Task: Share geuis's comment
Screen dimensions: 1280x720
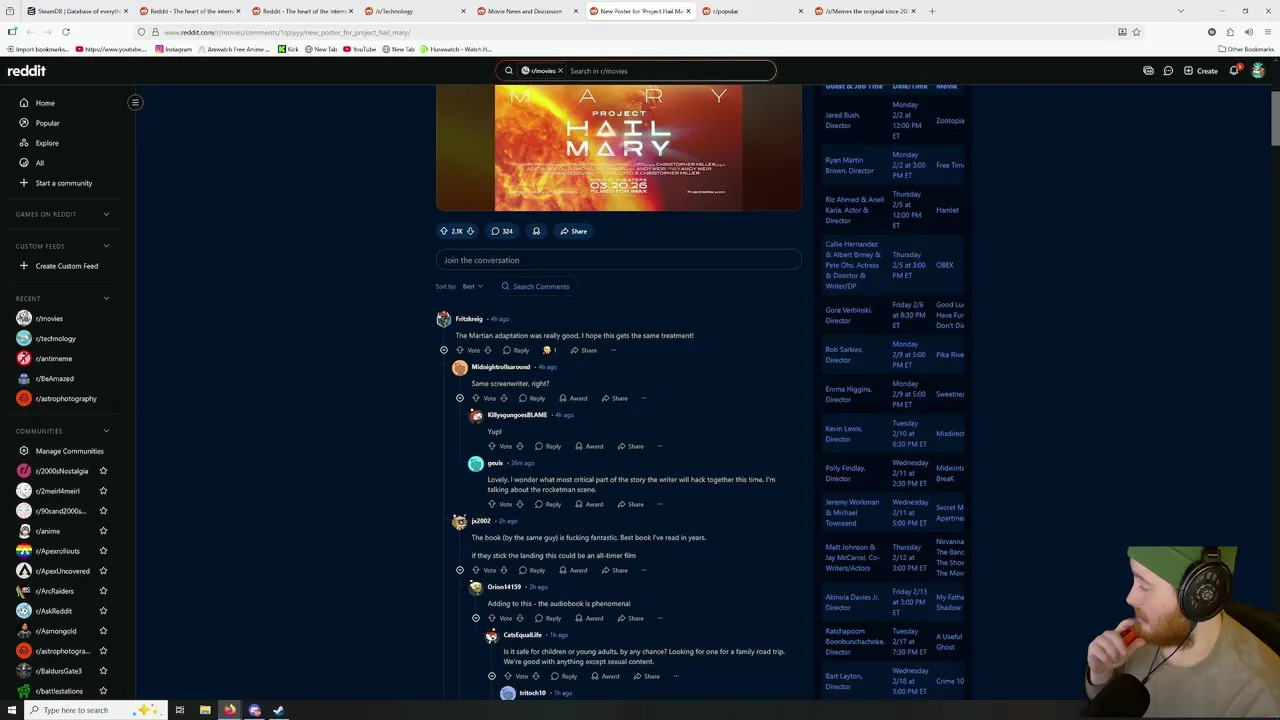Action: pos(630,504)
